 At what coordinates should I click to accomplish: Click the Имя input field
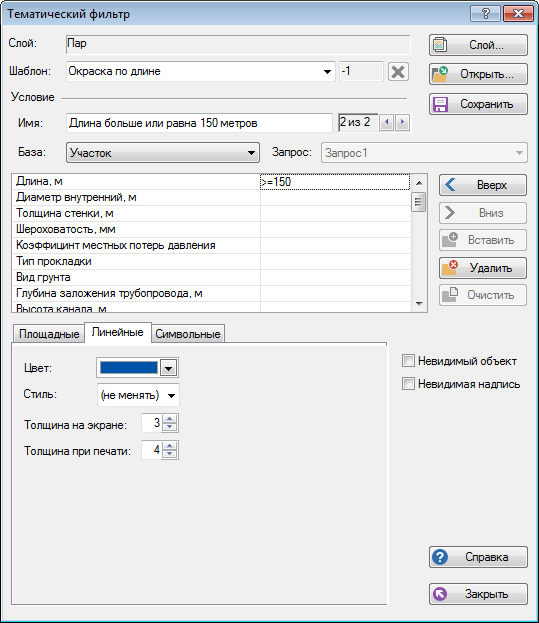[x=199, y=123]
